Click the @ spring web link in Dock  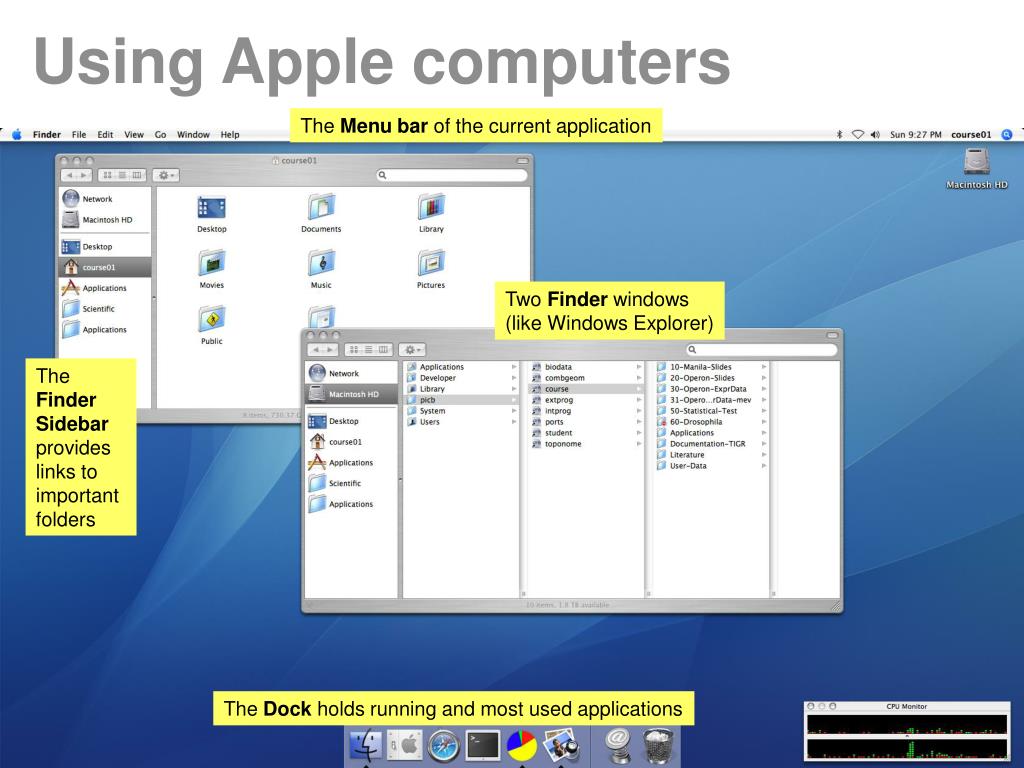pyautogui.click(x=617, y=746)
